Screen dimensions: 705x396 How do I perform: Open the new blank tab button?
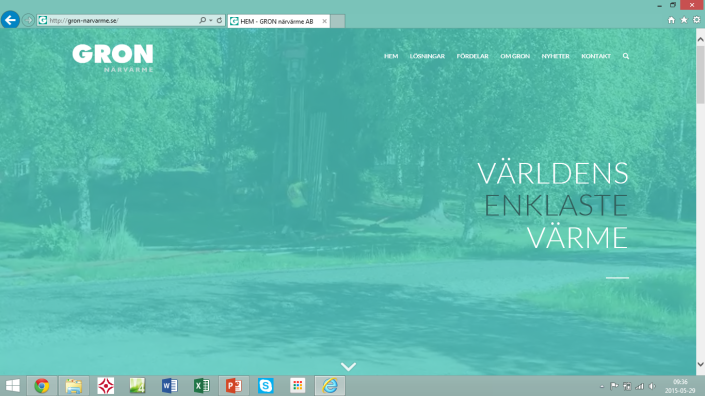[x=338, y=21]
